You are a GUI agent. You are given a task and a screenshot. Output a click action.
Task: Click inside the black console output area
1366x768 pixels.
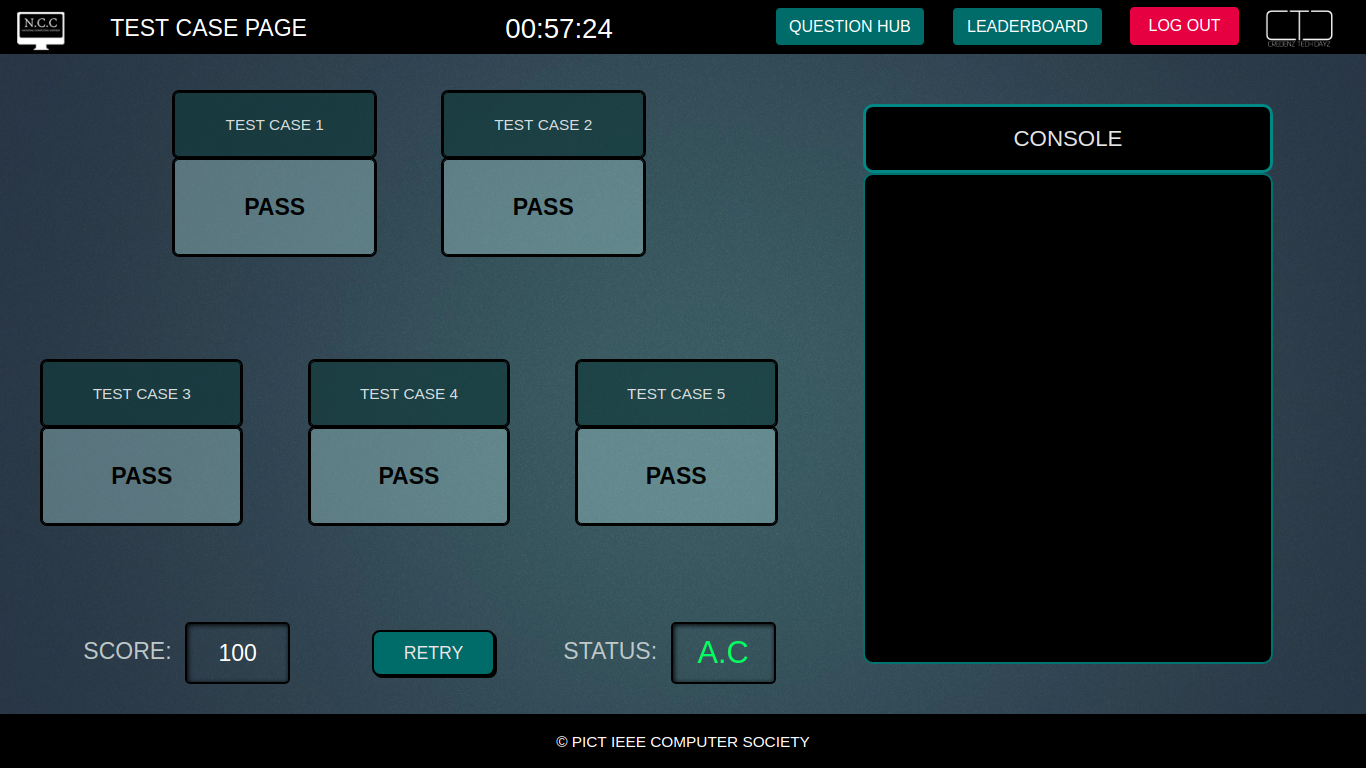[x=1068, y=419]
